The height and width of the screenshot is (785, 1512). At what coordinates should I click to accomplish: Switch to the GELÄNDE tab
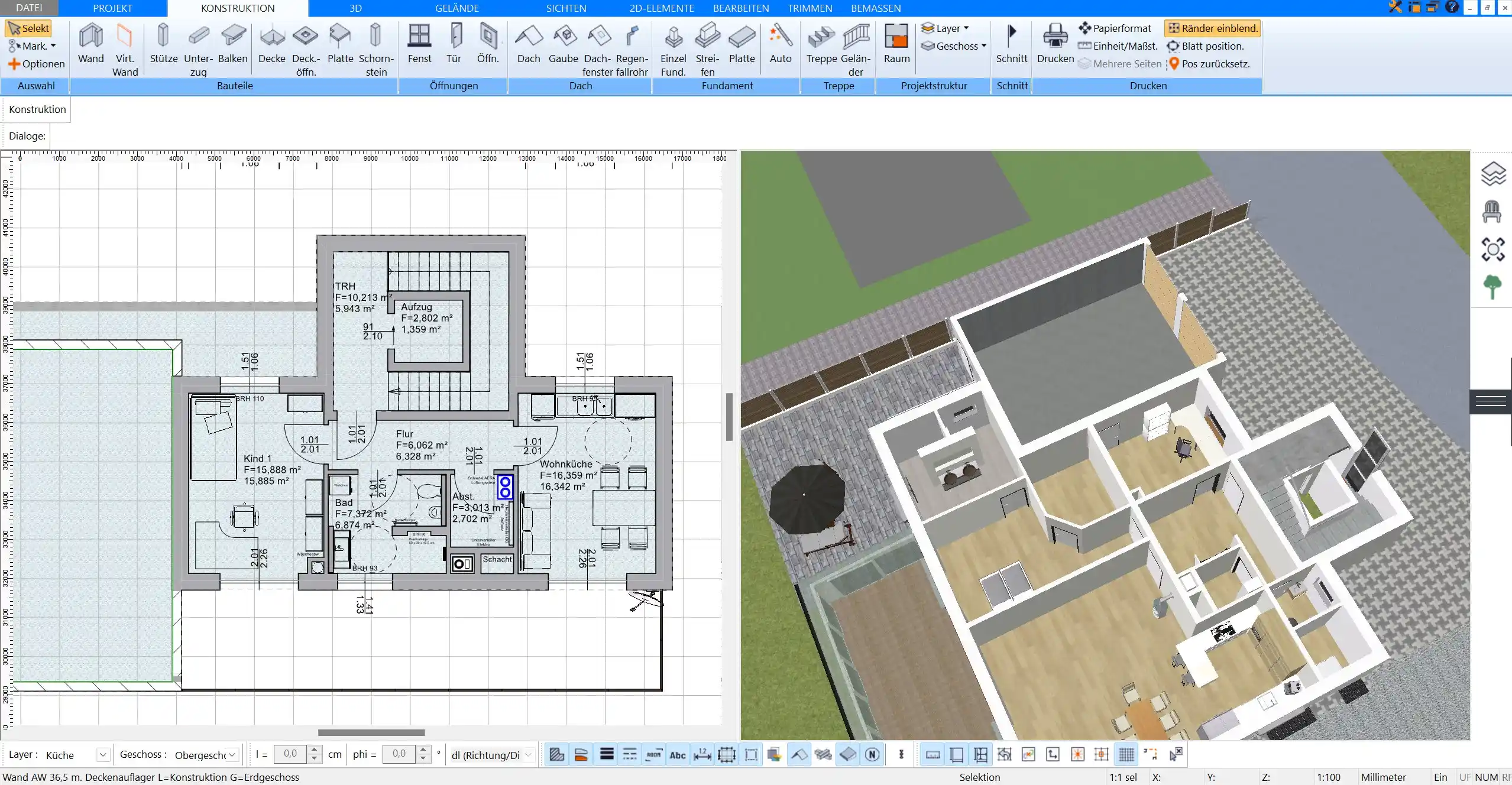click(x=457, y=8)
